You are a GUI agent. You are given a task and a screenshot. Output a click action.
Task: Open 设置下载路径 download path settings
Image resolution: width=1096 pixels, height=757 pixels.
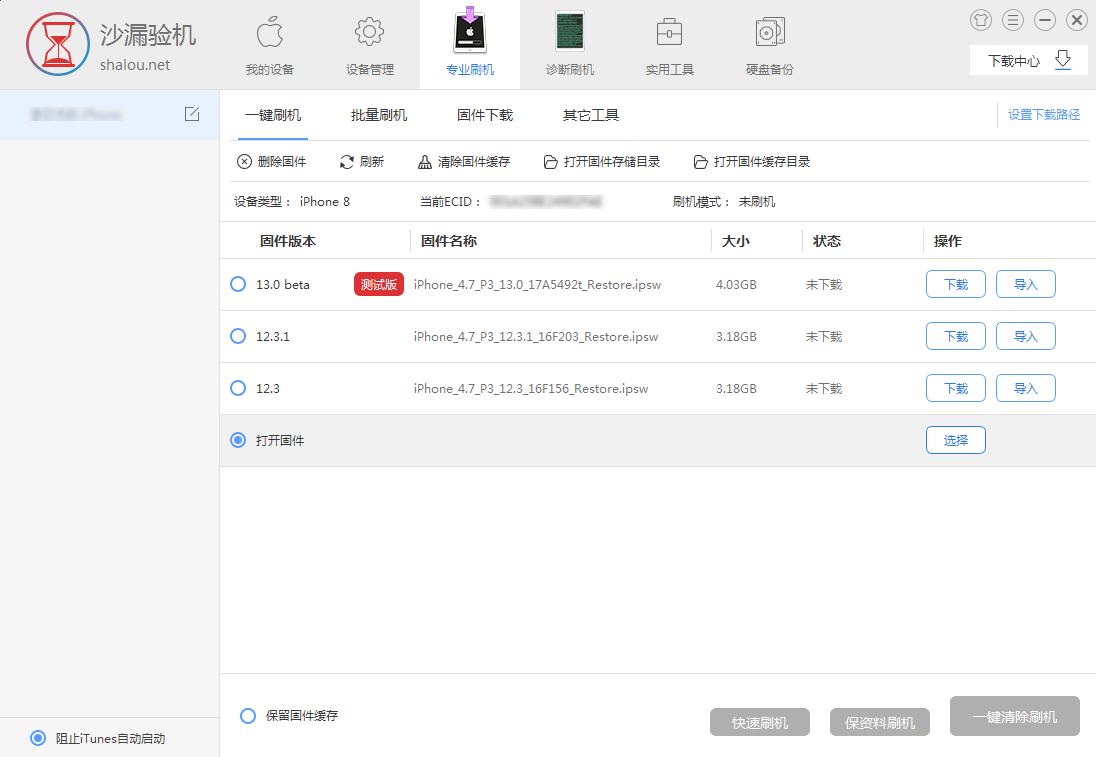(x=1043, y=115)
